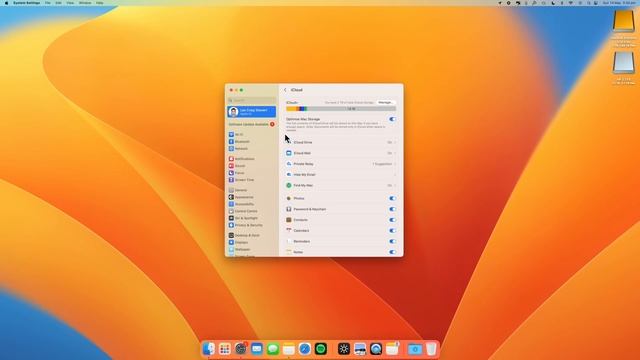Screen dimensions: 640x360
Task: Expand the Find My Mac chevron
Action: pyautogui.click(x=395, y=185)
